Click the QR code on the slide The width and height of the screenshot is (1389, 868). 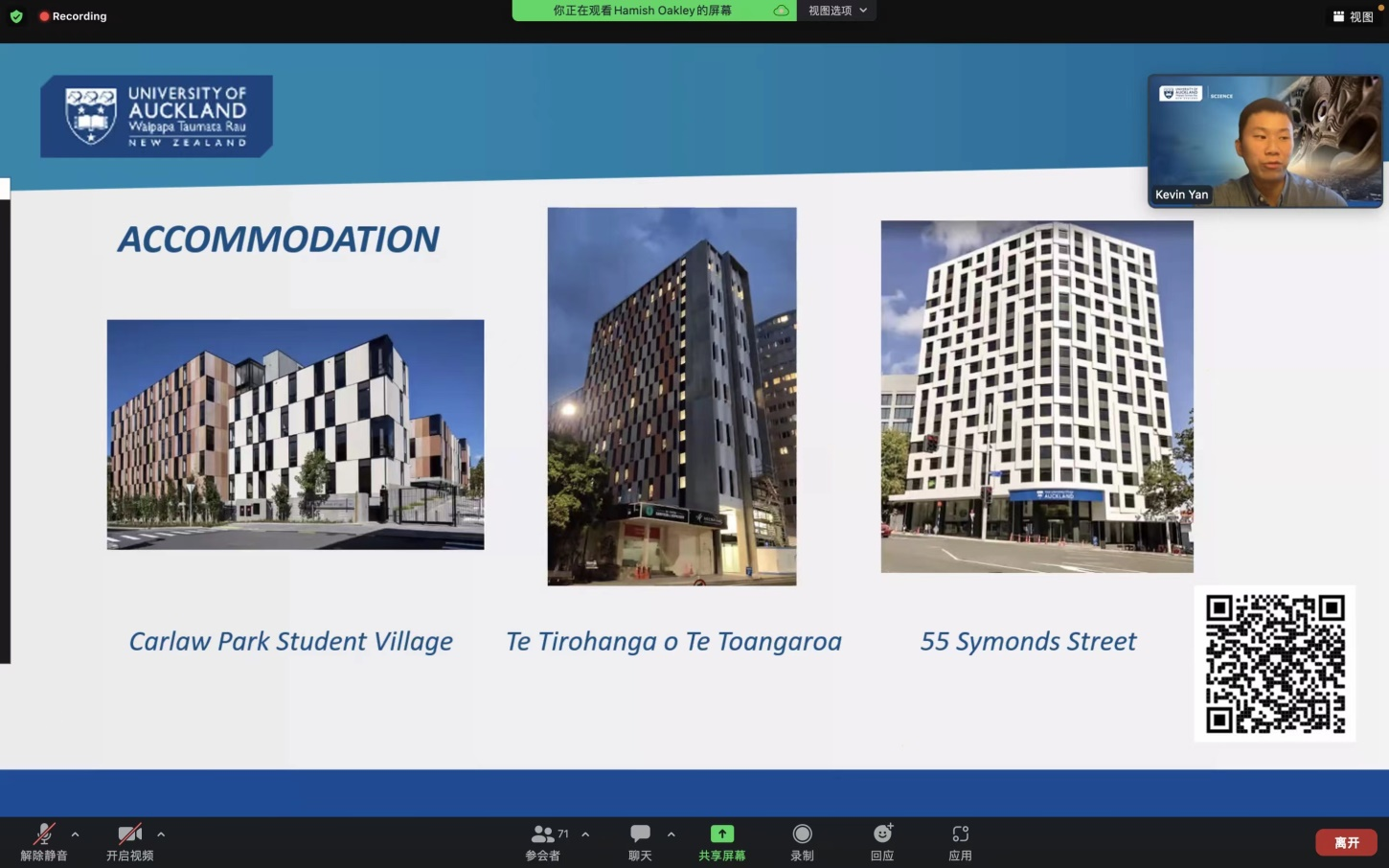click(x=1274, y=663)
